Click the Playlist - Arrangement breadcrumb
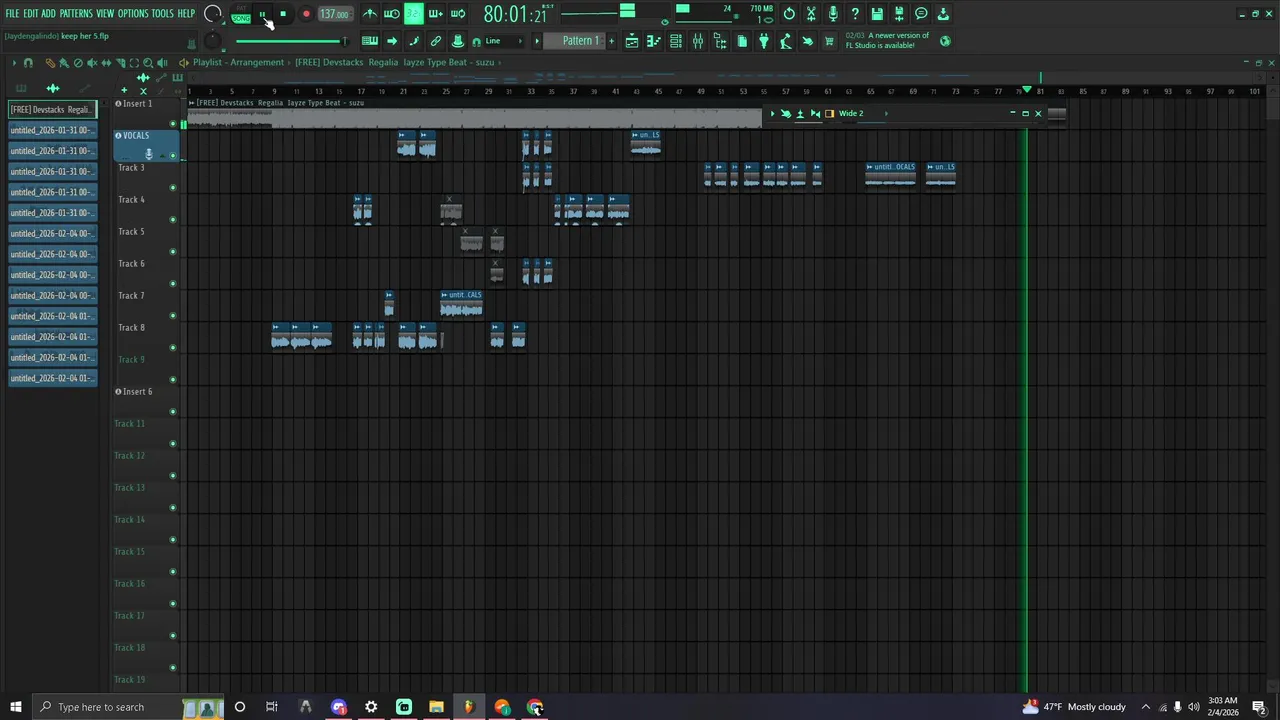This screenshot has width=1280, height=720. (x=238, y=62)
